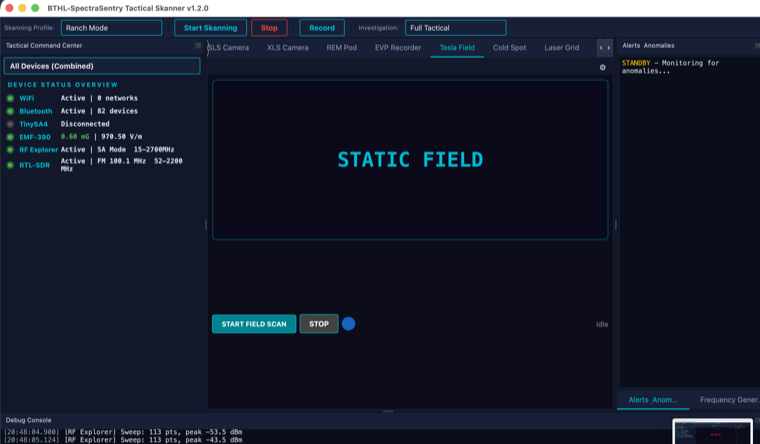This screenshot has width=760, height=444.
Task: Select the EMF-390 device label
Action: (35, 137)
